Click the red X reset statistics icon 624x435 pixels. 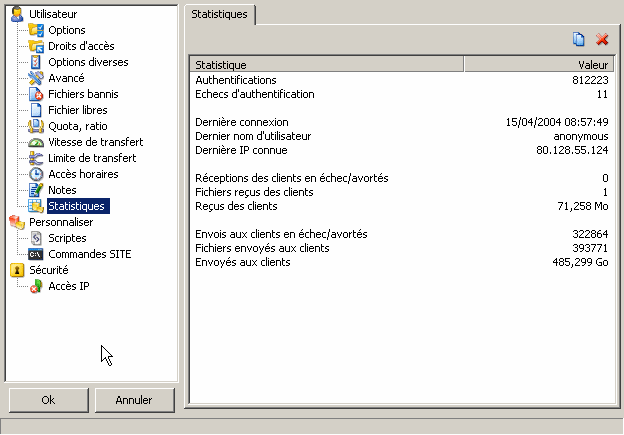[x=602, y=39]
